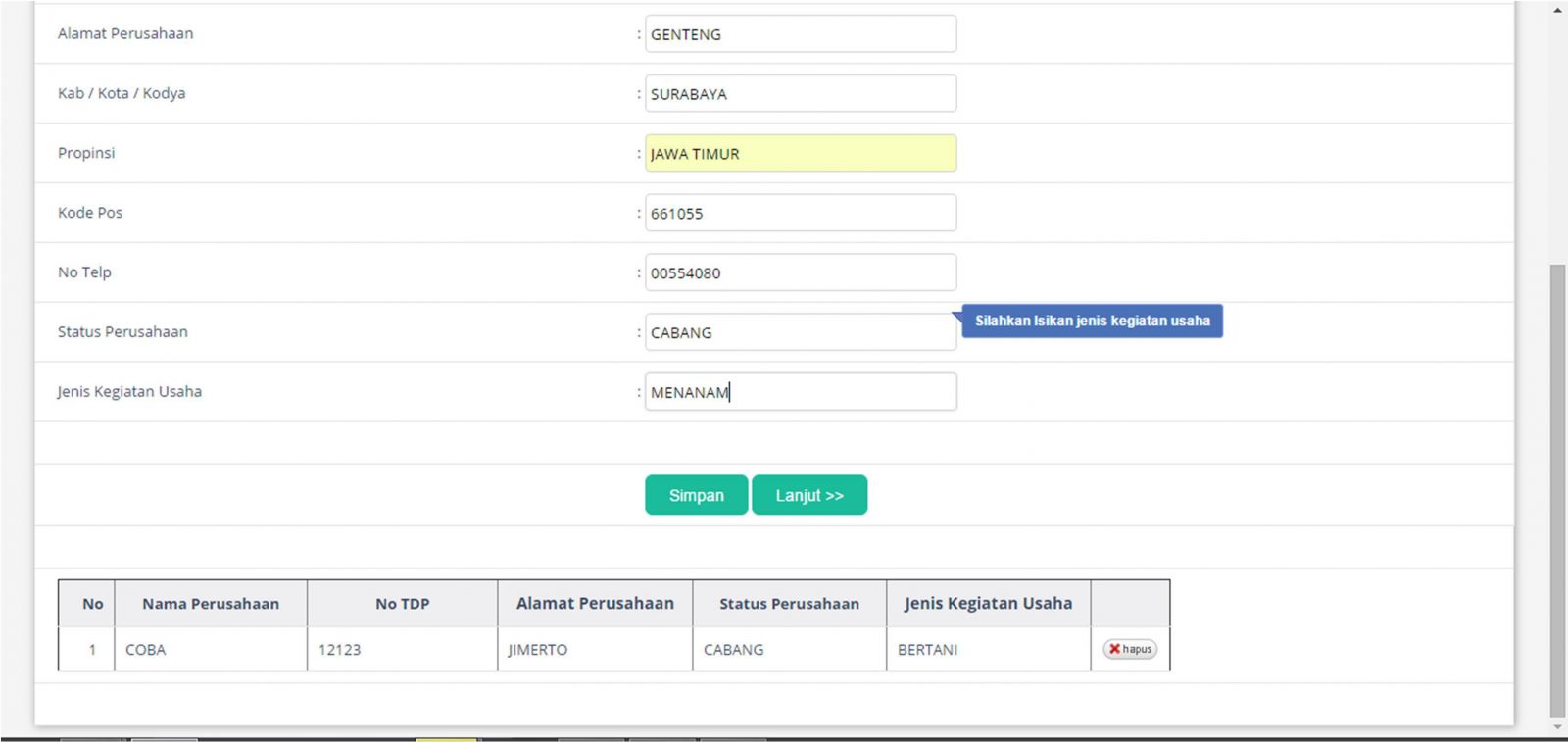Click the Status Perusahaan field showing CABANG
The width and height of the screenshot is (1568, 742).
click(x=800, y=333)
